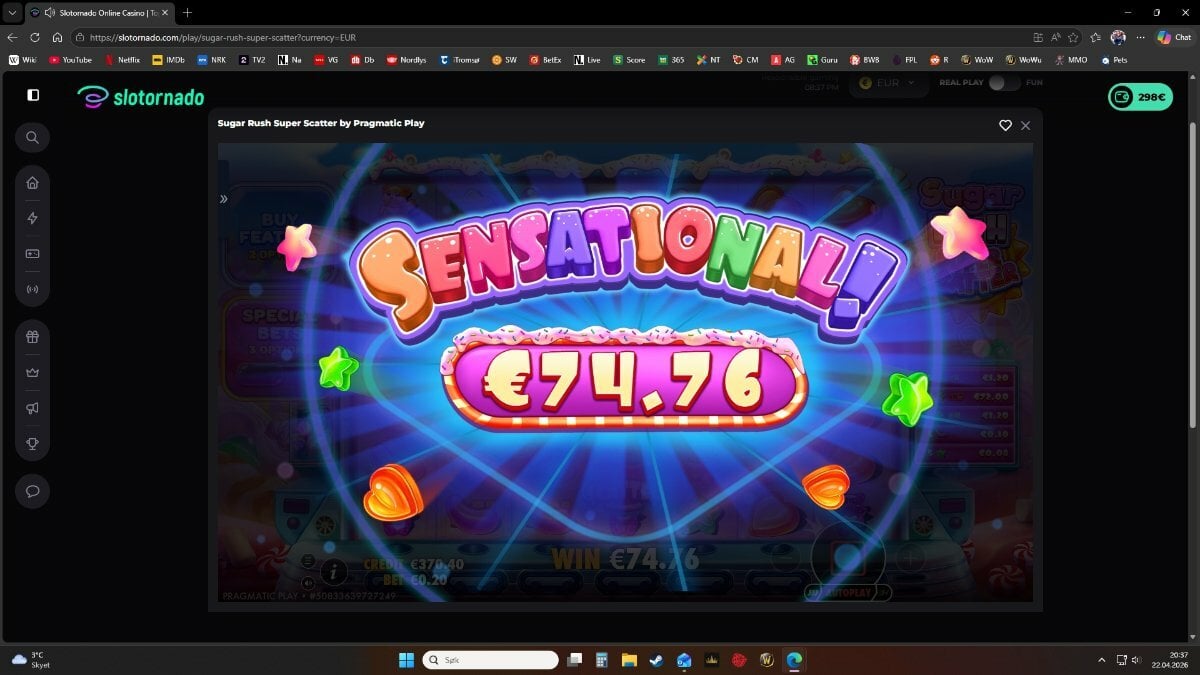This screenshot has width=1200, height=675.
Task: Click the crown VIP icon in the sidebar
Action: tap(33, 372)
